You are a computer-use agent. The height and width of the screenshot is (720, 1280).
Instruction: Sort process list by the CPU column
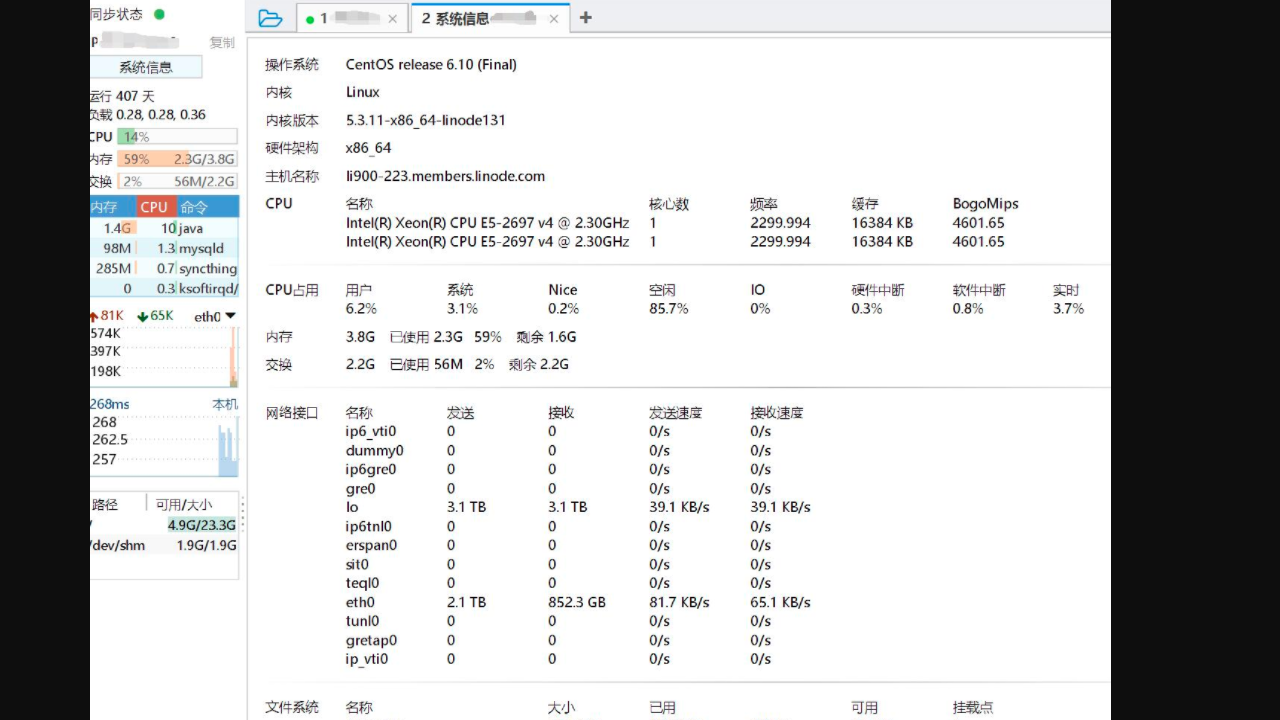click(154, 206)
